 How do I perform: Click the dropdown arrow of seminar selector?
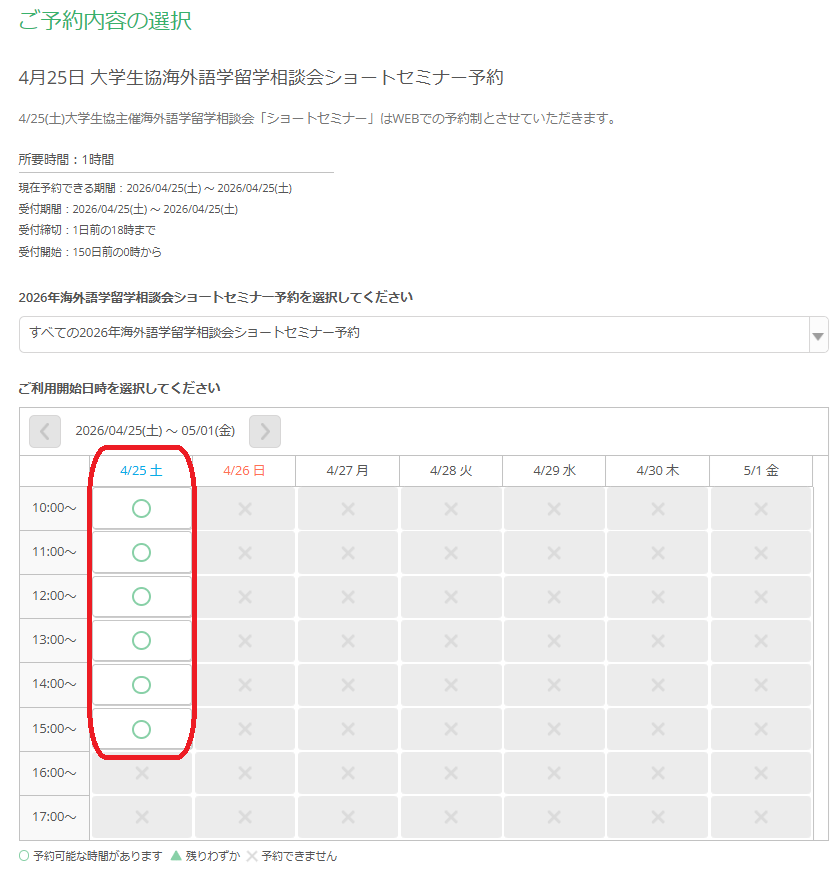tap(818, 336)
